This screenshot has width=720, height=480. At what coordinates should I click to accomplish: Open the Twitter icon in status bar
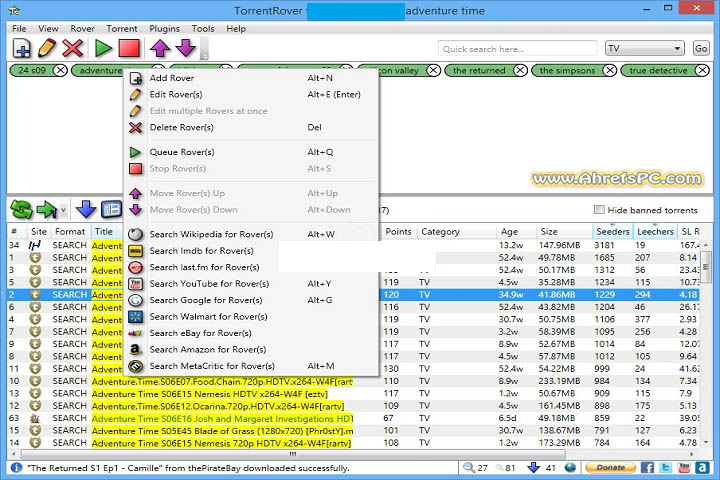pyautogui.click(x=666, y=468)
